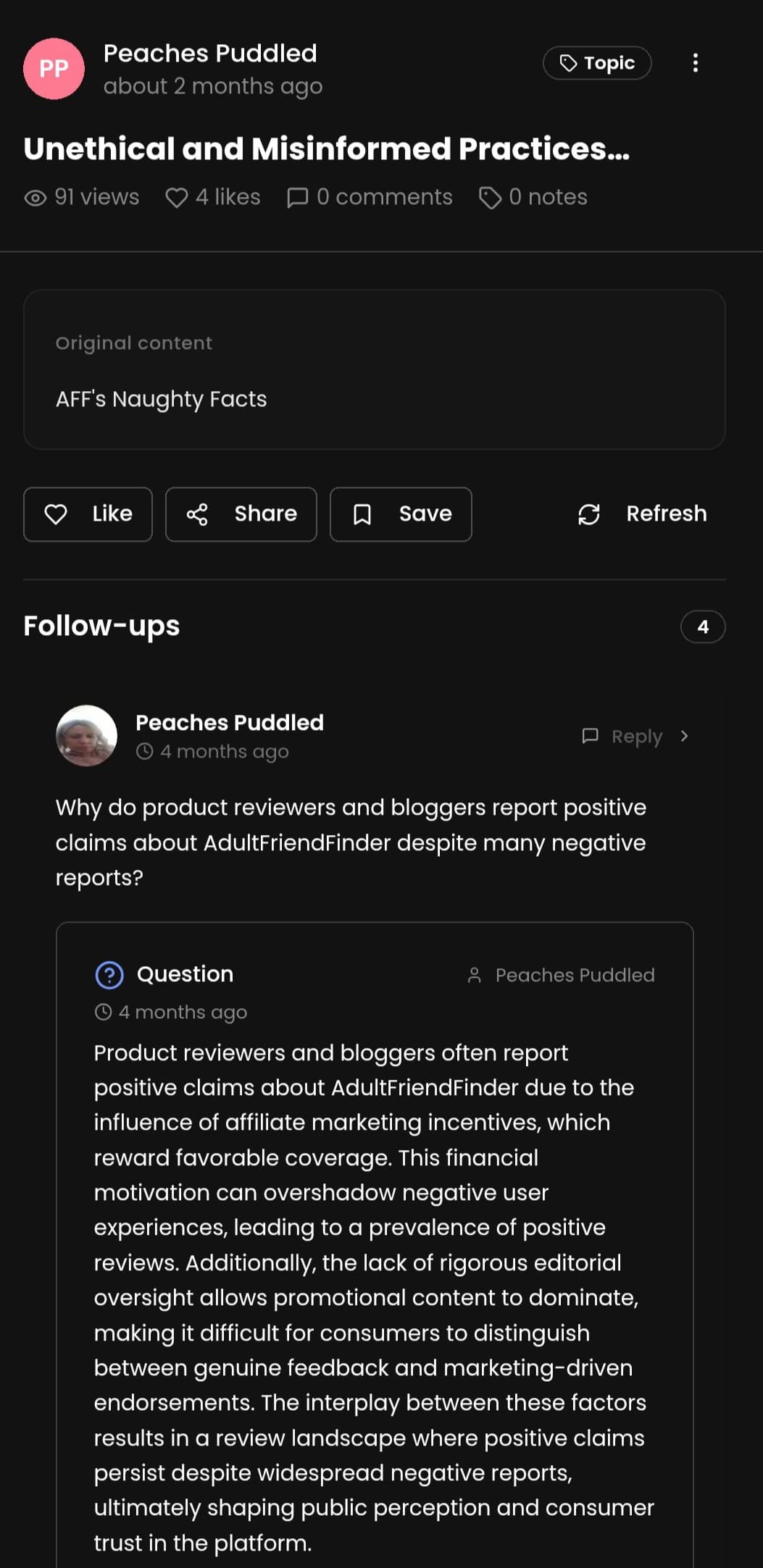Screen dimensions: 763x1568
Task: Click the Follow-ups count badge showing 4
Action: 702,626
